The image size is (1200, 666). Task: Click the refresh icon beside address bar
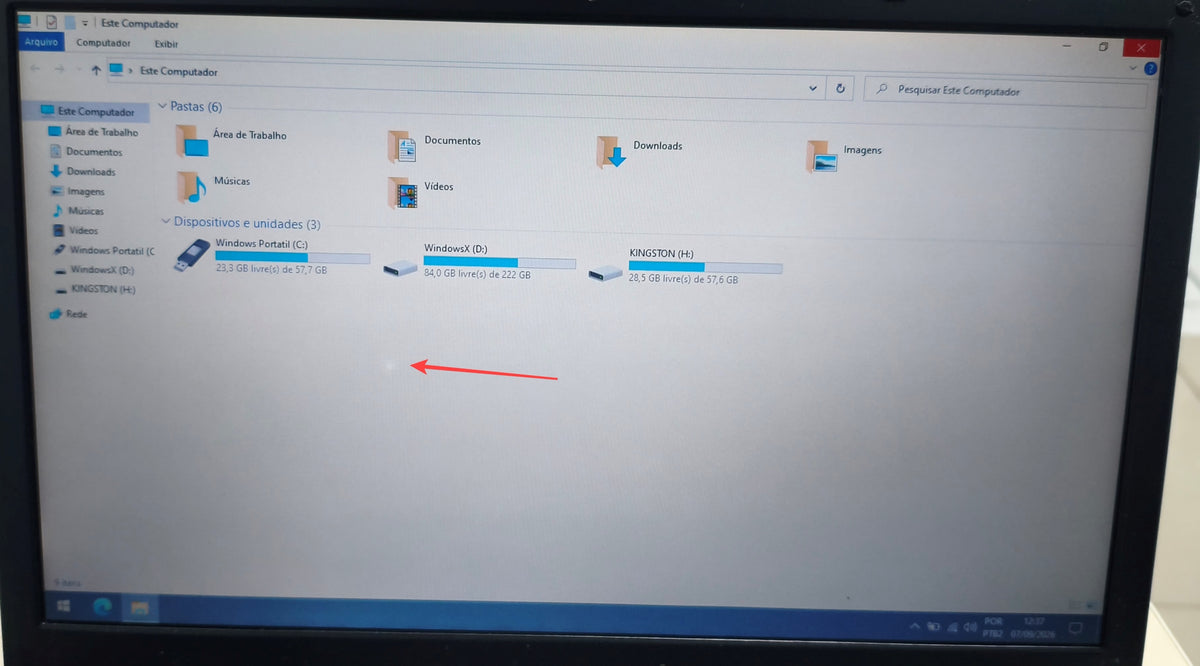pyautogui.click(x=841, y=88)
